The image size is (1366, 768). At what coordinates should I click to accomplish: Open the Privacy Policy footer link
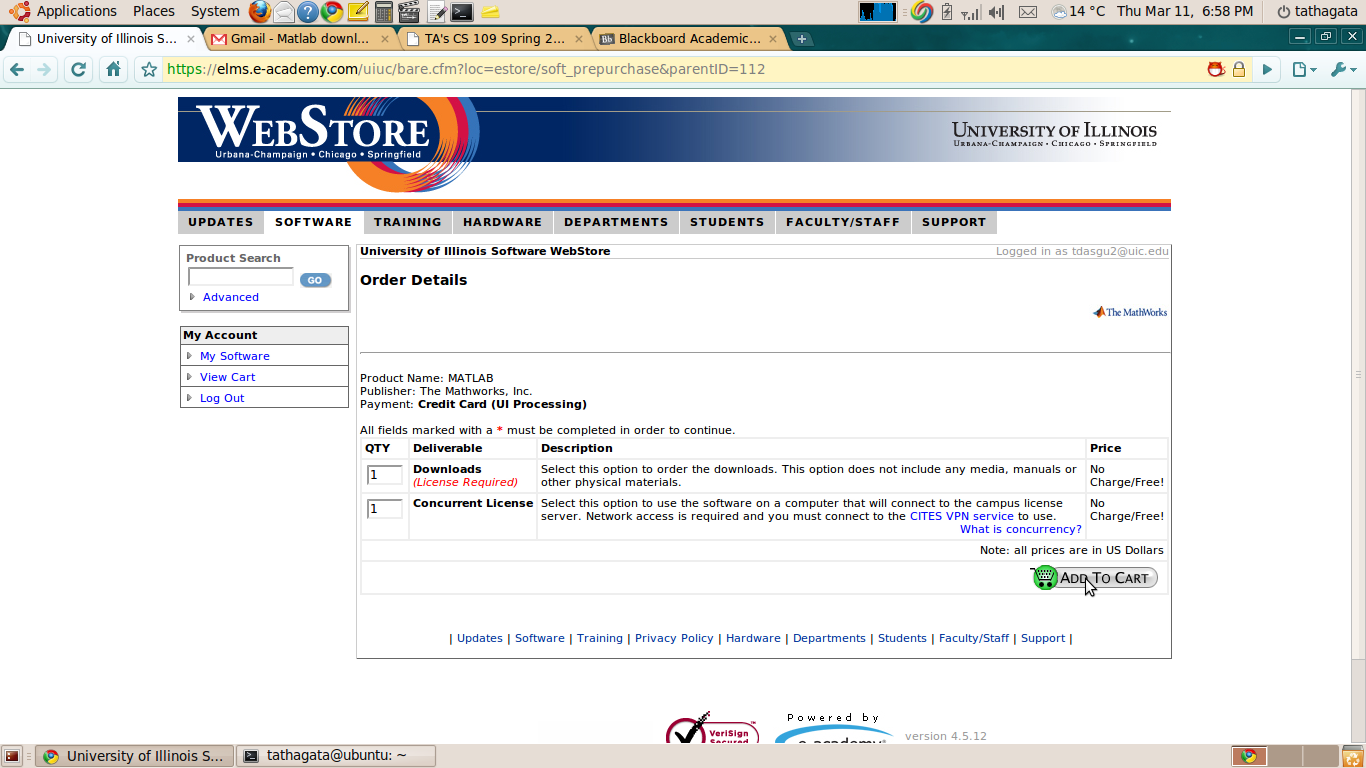pos(674,638)
